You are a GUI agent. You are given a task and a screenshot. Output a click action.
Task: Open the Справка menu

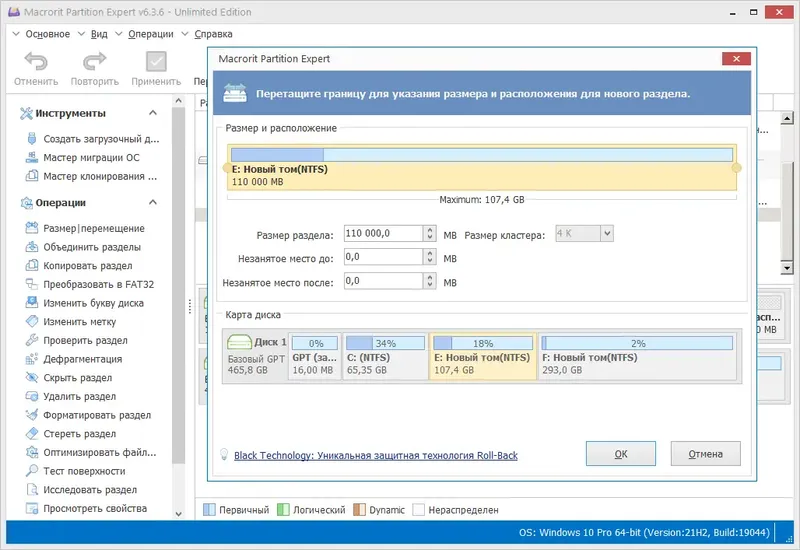(213, 34)
